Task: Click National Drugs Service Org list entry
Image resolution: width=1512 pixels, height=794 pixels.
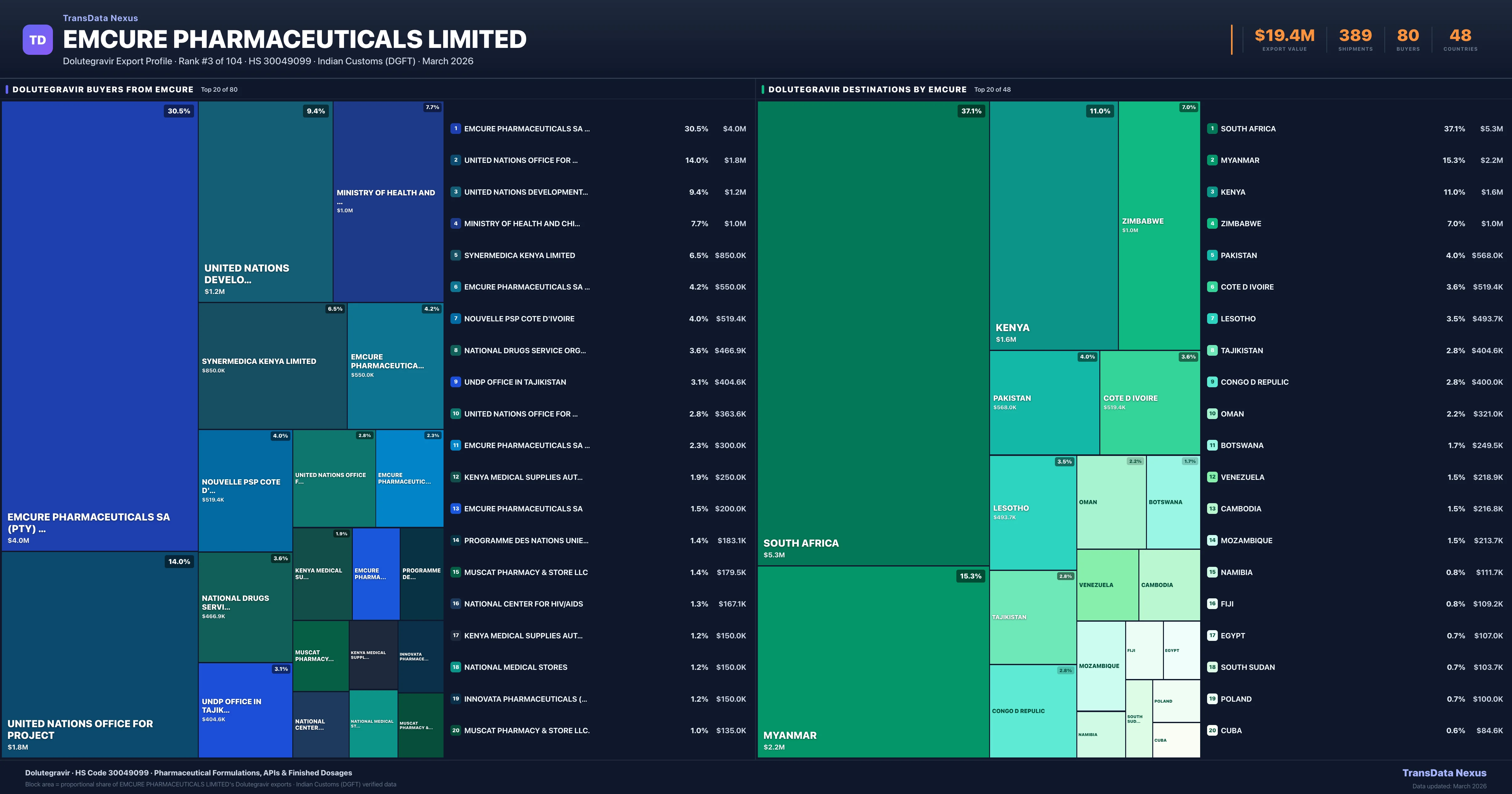Action: (525, 351)
